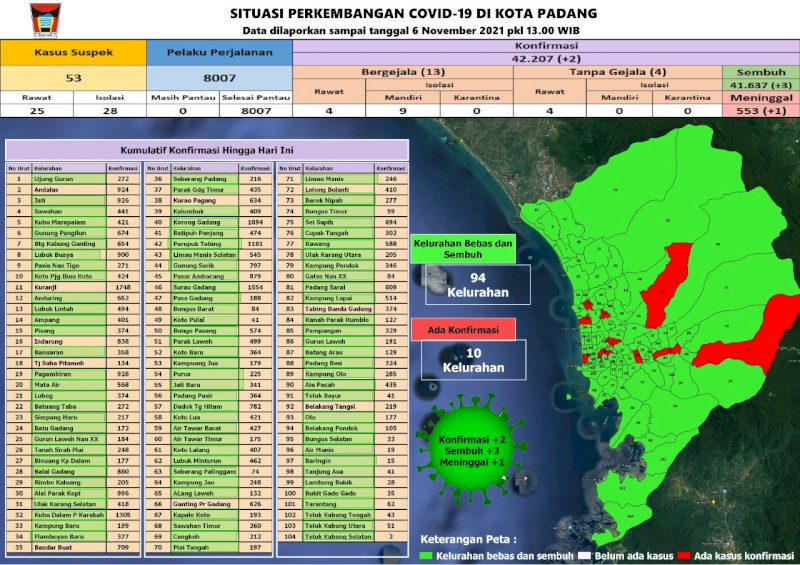The image size is (800, 565).
Task: Click the red legend swatch for Ada kasus konfirmasi
Action: coord(684,556)
